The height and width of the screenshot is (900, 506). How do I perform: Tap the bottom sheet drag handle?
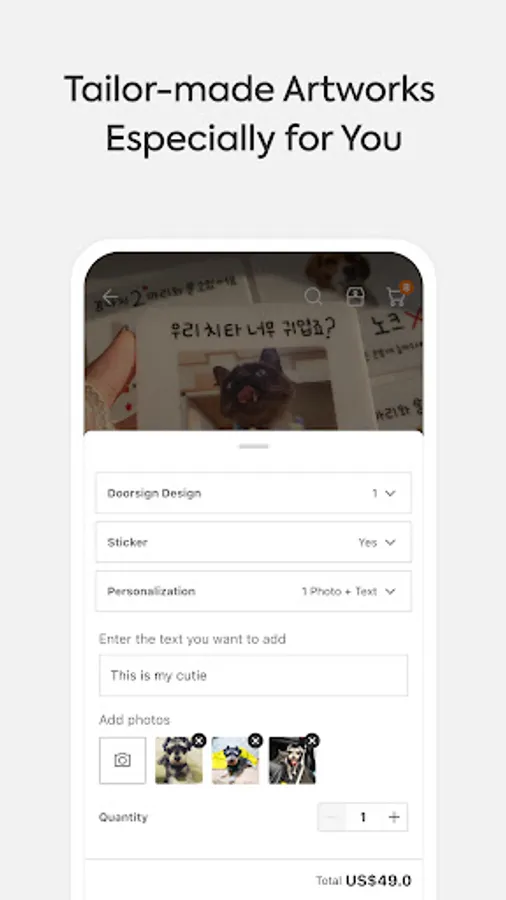(254, 446)
